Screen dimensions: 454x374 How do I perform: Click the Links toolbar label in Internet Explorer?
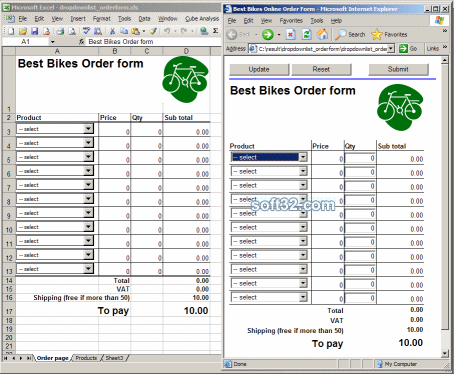pos(433,49)
